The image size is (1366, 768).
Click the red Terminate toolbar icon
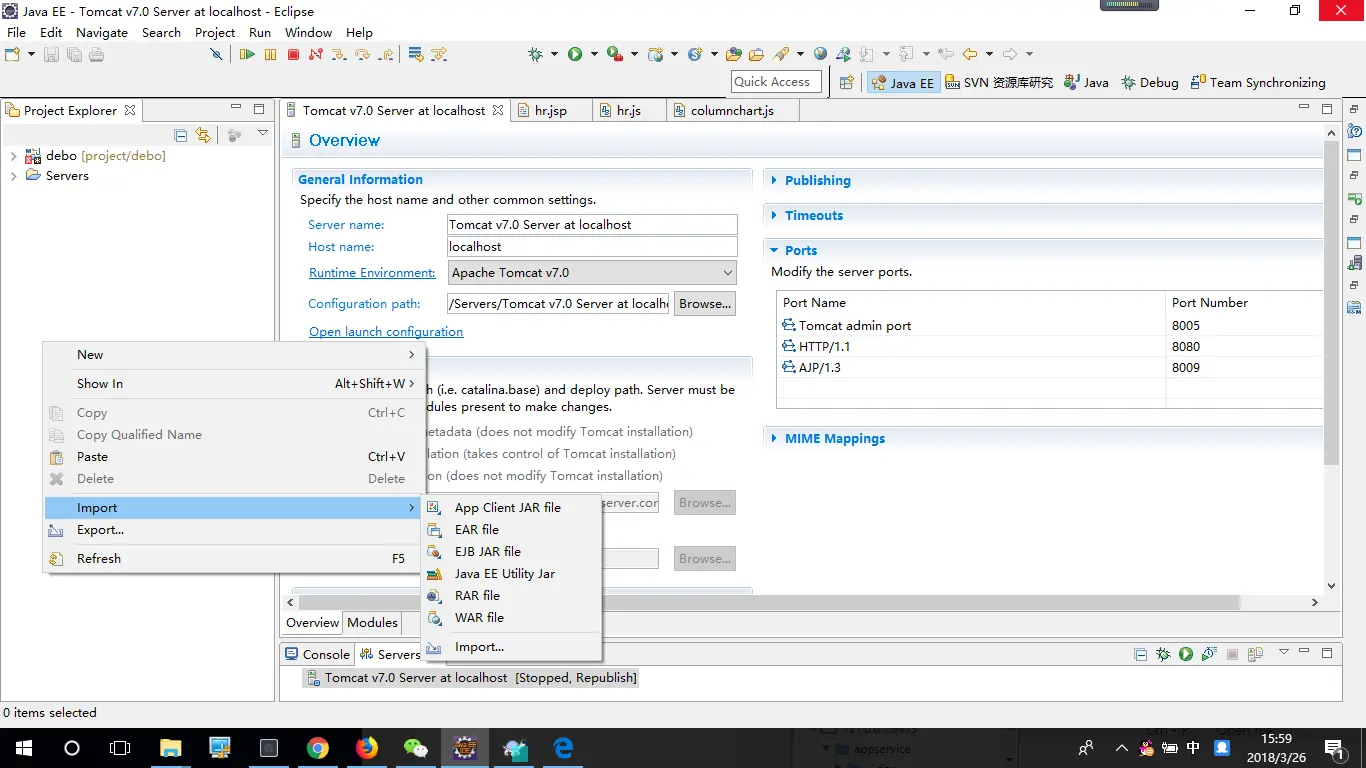(x=293, y=55)
